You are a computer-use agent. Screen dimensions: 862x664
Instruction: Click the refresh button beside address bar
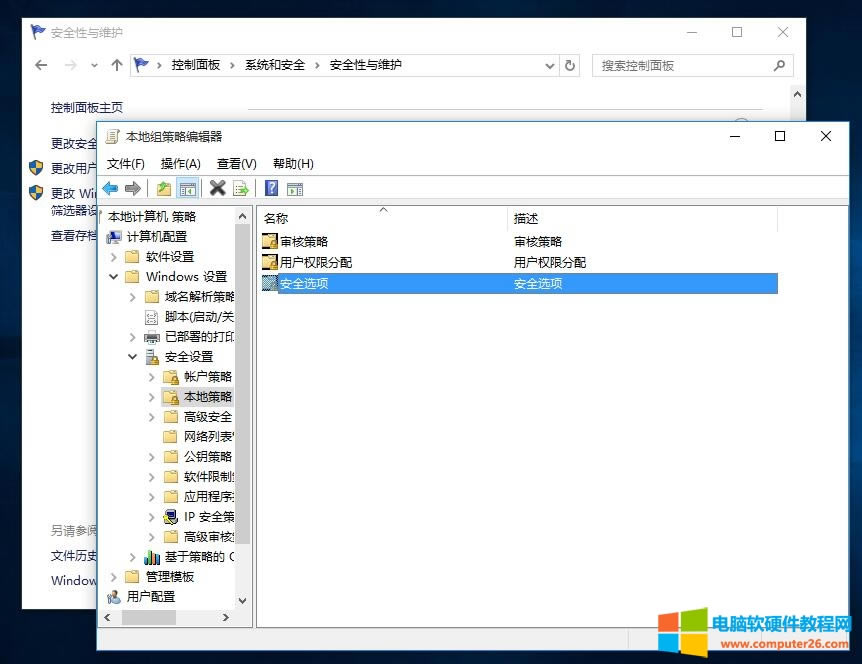[x=570, y=65]
